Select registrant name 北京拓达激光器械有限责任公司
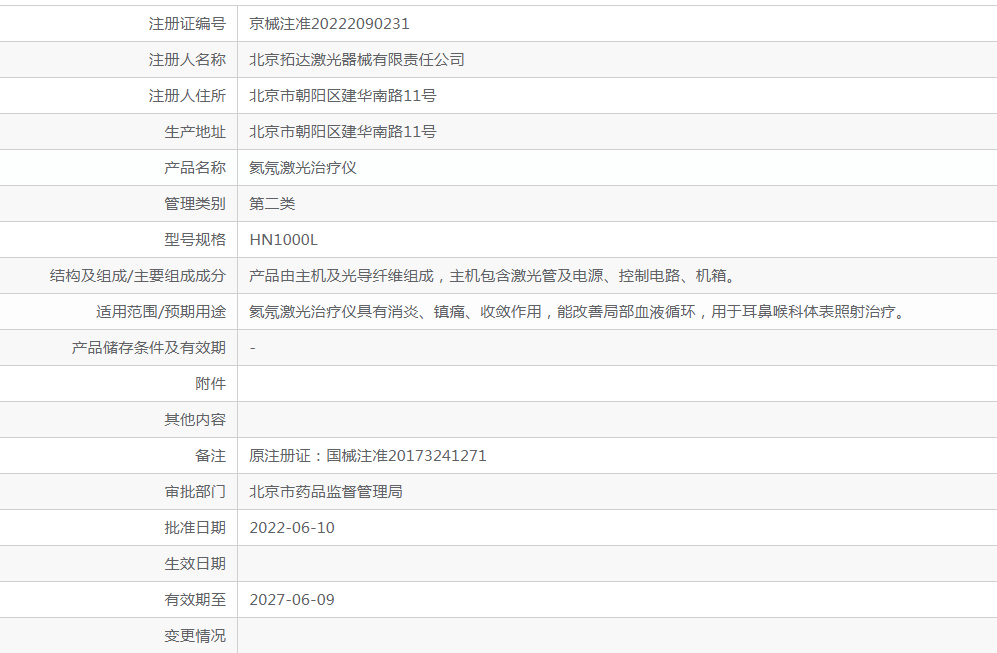The width and height of the screenshot is (997, 653). coord(357,60)
